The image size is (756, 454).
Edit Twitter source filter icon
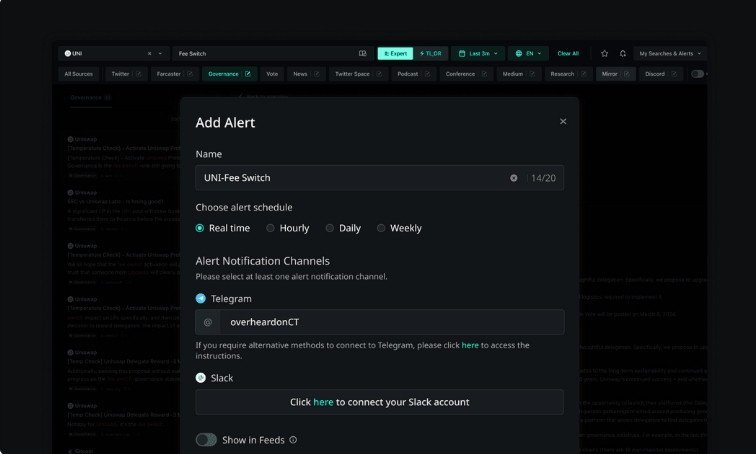pos(138,74)
